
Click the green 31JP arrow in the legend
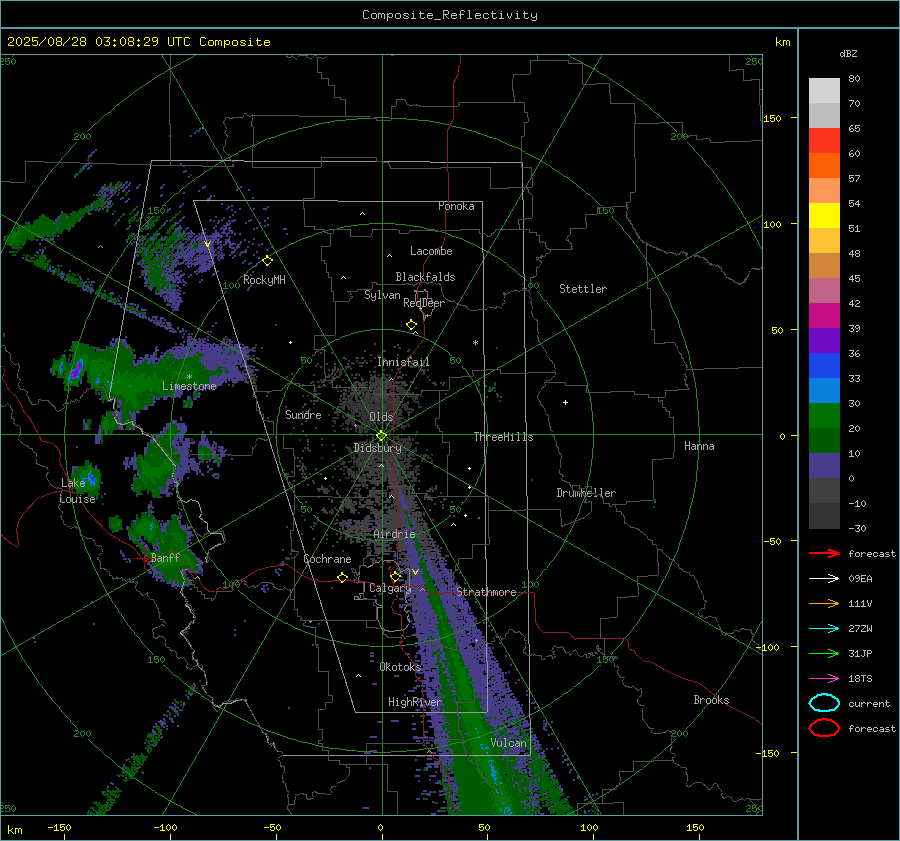tap(824, 653)
